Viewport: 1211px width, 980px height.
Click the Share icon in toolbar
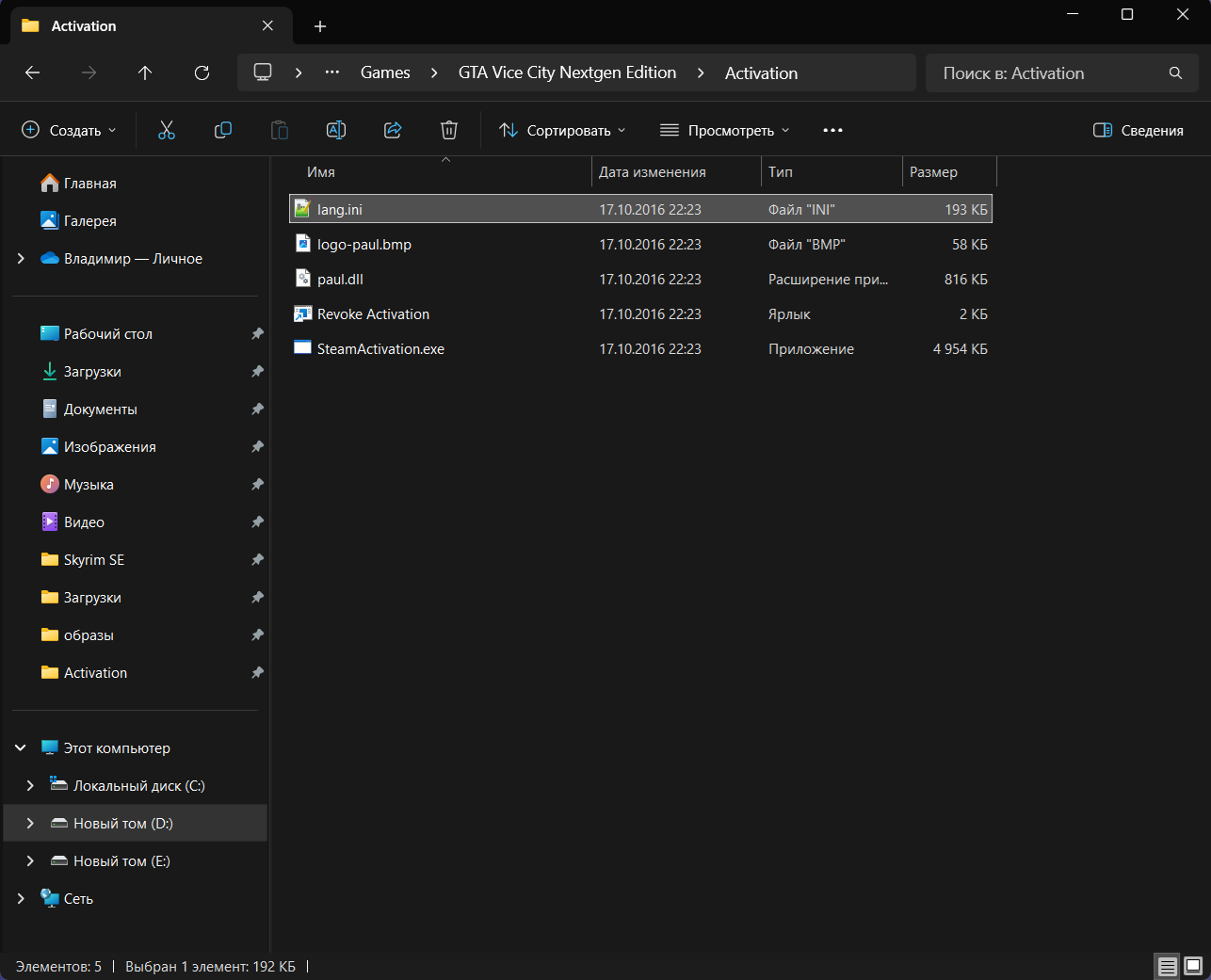(393, 130)
